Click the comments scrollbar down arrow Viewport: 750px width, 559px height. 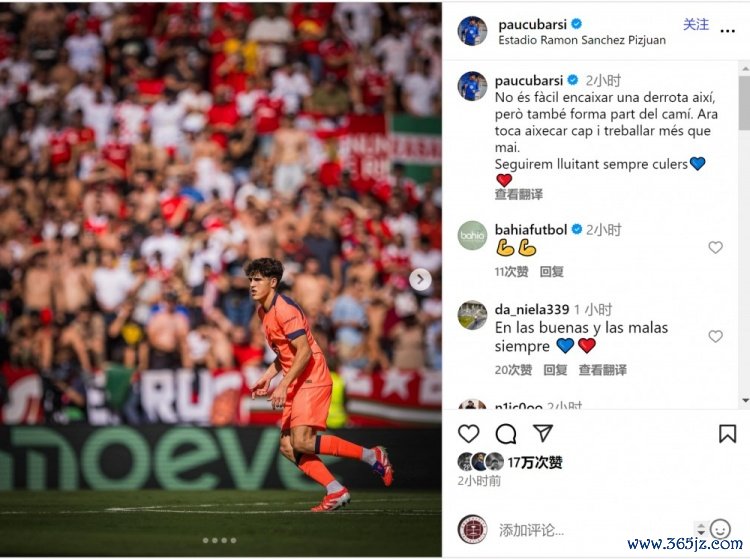click(745, 400)
